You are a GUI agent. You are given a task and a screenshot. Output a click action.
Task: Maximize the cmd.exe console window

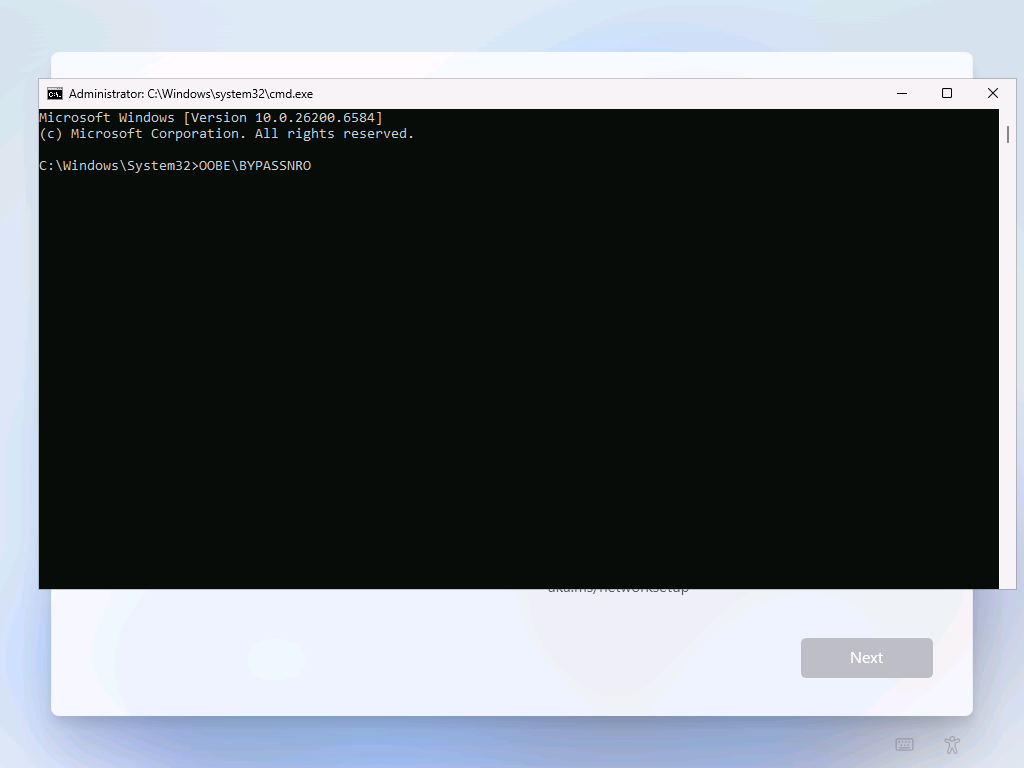(946, 93)
